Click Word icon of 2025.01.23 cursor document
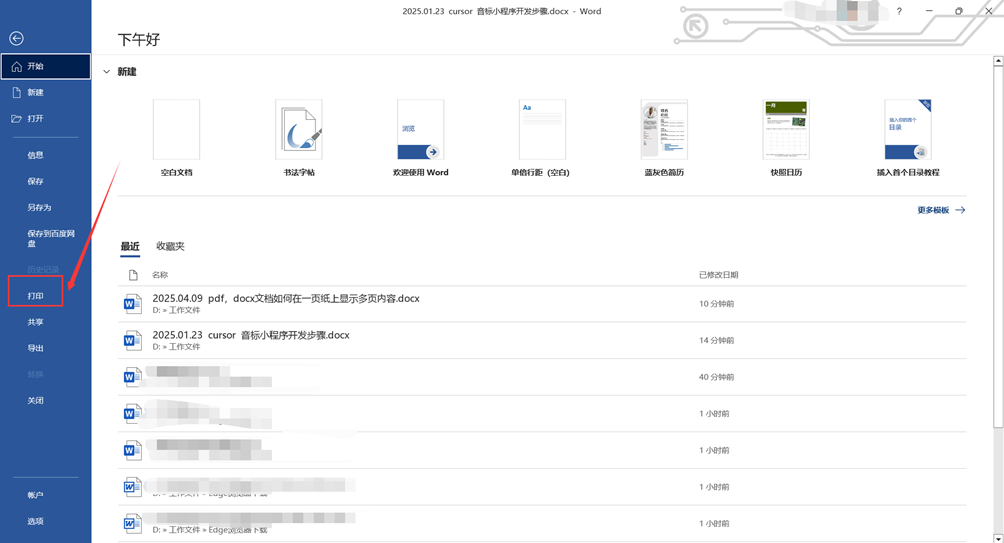This screenshot has width=1004, height=543. click(132, 340)
